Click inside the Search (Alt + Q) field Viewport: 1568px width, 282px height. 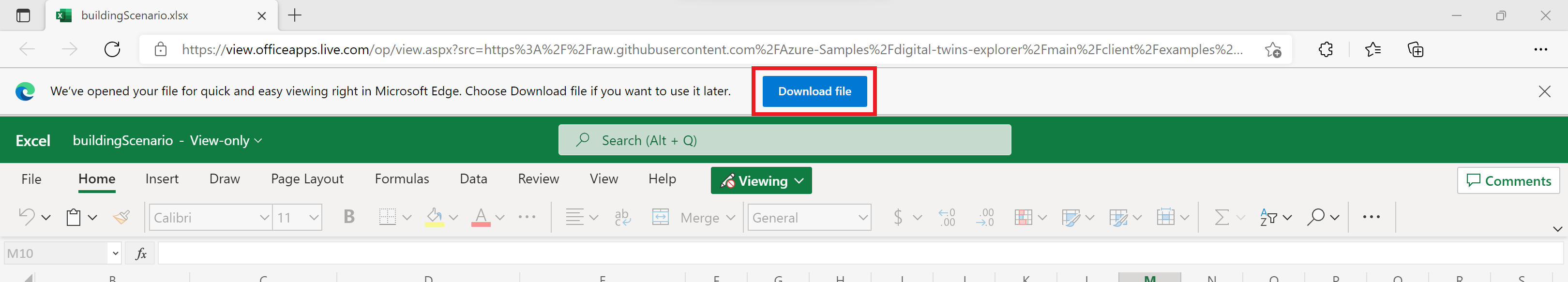point(785,139)
